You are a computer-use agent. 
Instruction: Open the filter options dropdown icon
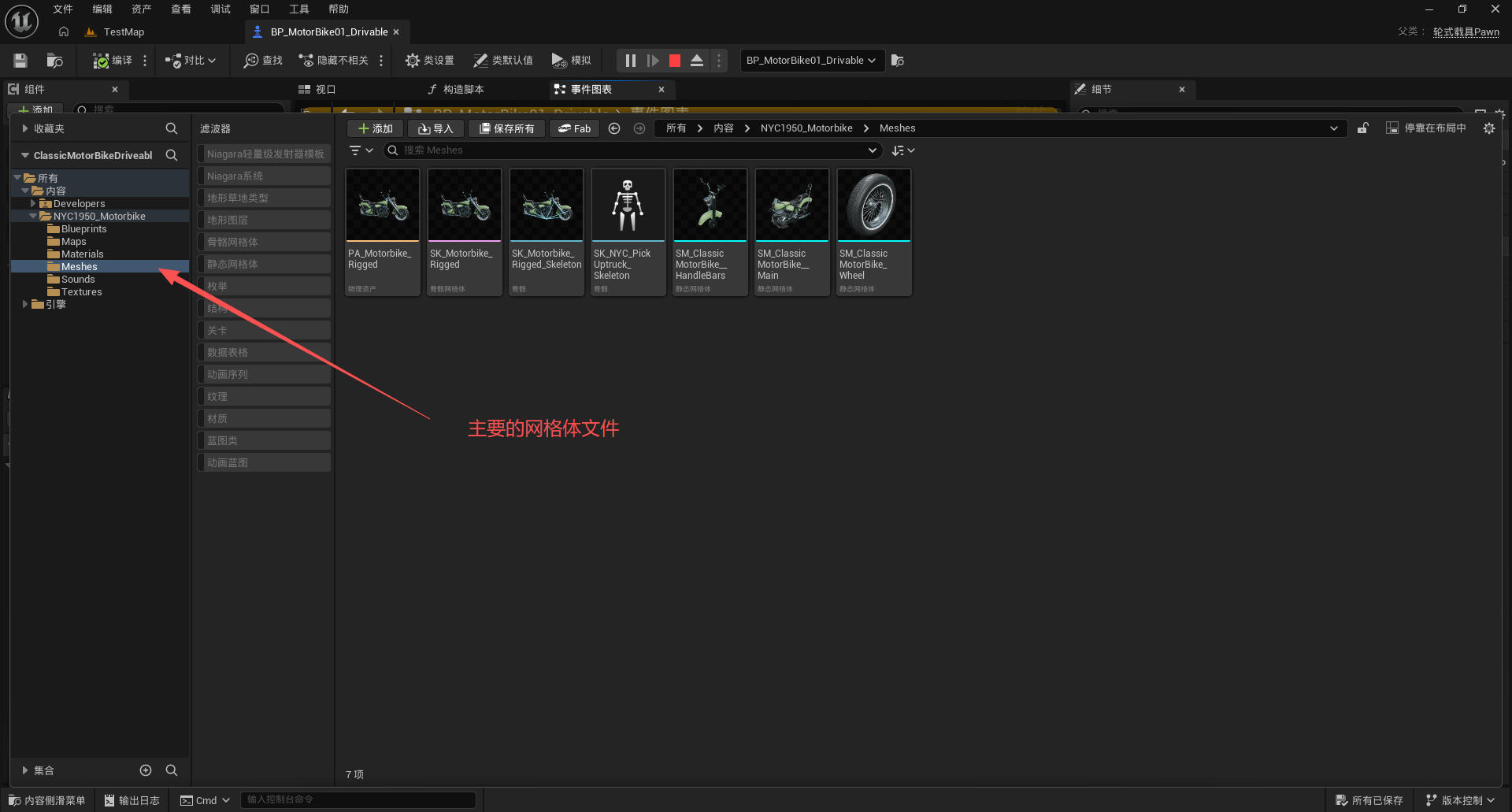[361, 150]
